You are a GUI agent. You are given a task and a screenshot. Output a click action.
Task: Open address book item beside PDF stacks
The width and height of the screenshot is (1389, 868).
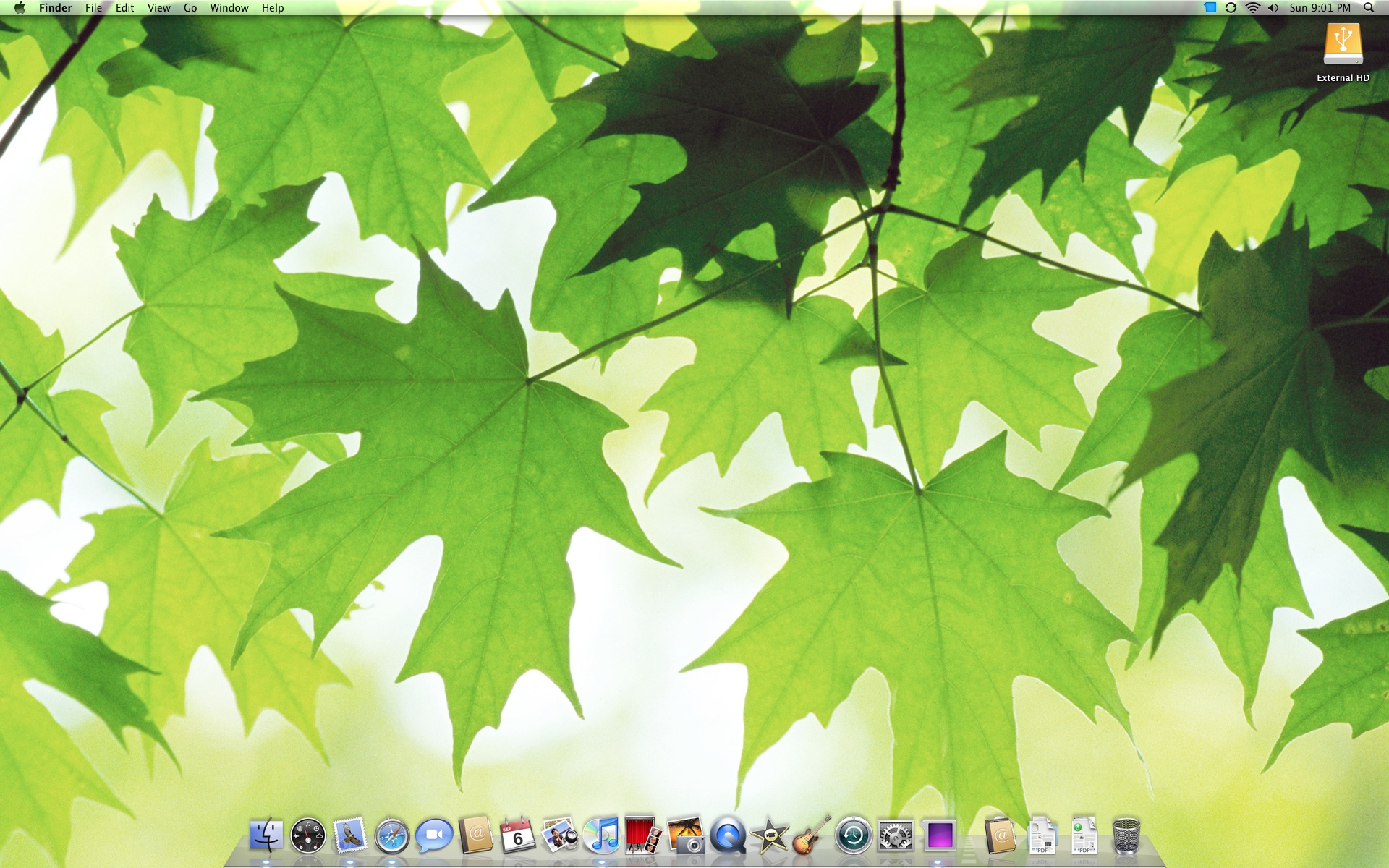pos(1001,835)
